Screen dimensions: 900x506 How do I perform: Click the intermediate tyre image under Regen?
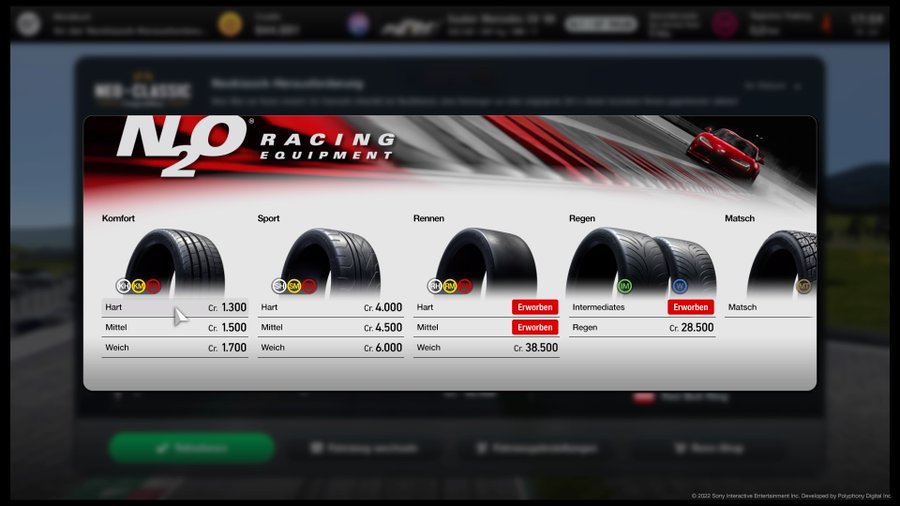[617, 262]
